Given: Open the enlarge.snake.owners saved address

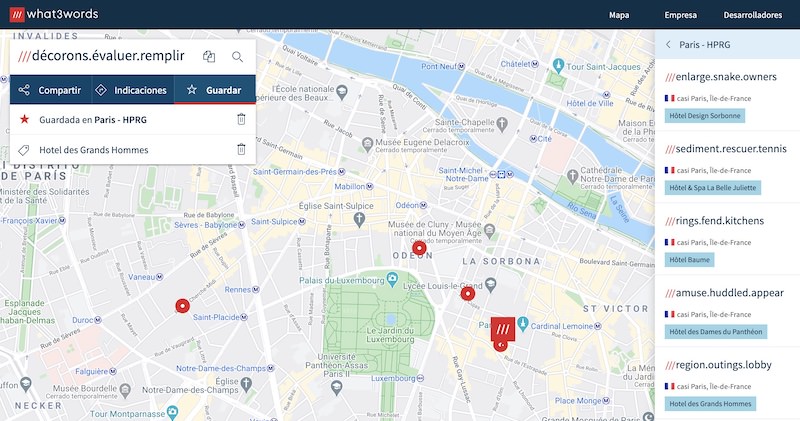Looking at the screenshot, I should [720, 77].
